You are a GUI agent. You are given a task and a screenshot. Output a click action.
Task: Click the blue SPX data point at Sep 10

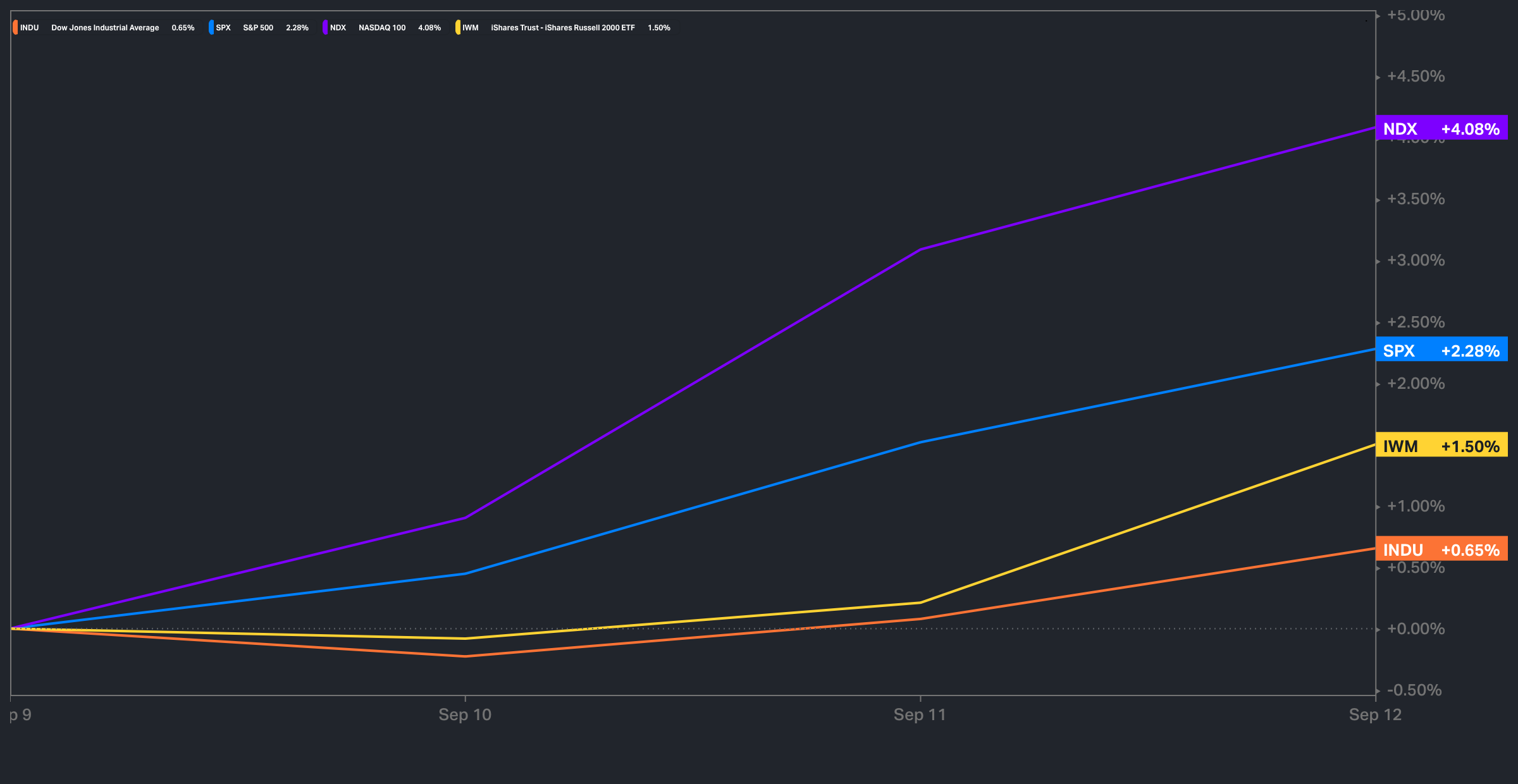point(466,573)
